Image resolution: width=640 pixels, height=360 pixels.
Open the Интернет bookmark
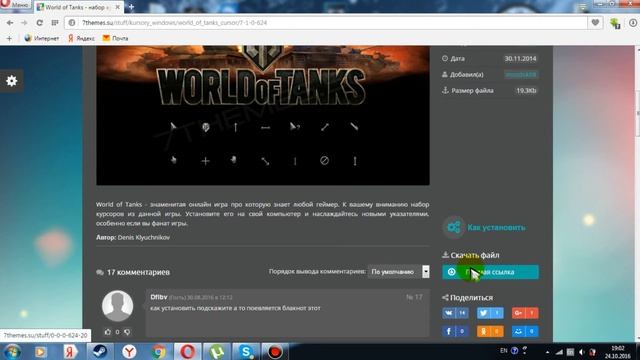(42, 38)
